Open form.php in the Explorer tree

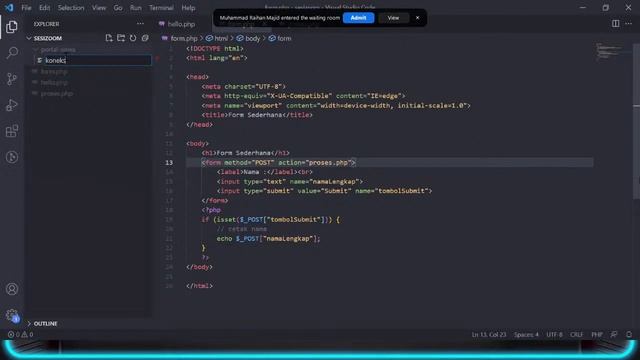tap(54, 71)
